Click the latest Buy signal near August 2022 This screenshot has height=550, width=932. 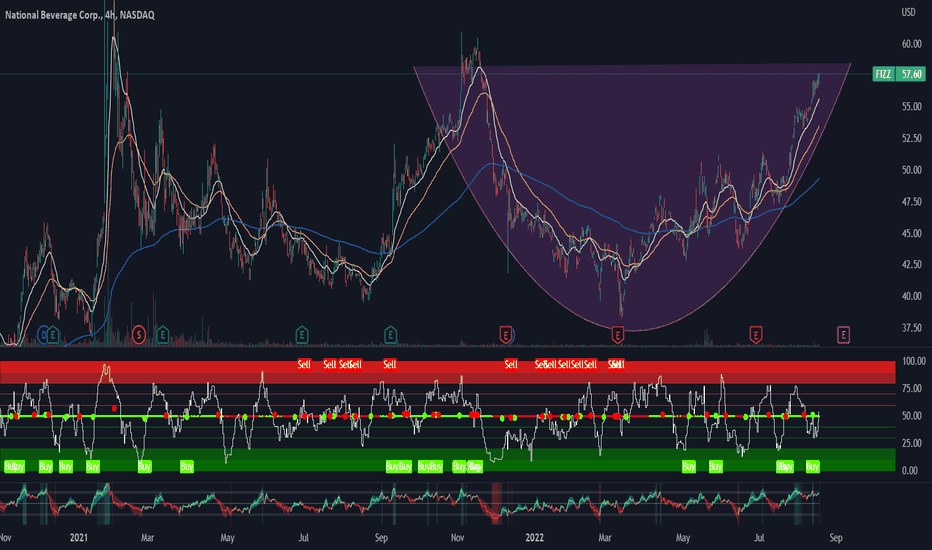pyautogui.click(x=812, y=467)
